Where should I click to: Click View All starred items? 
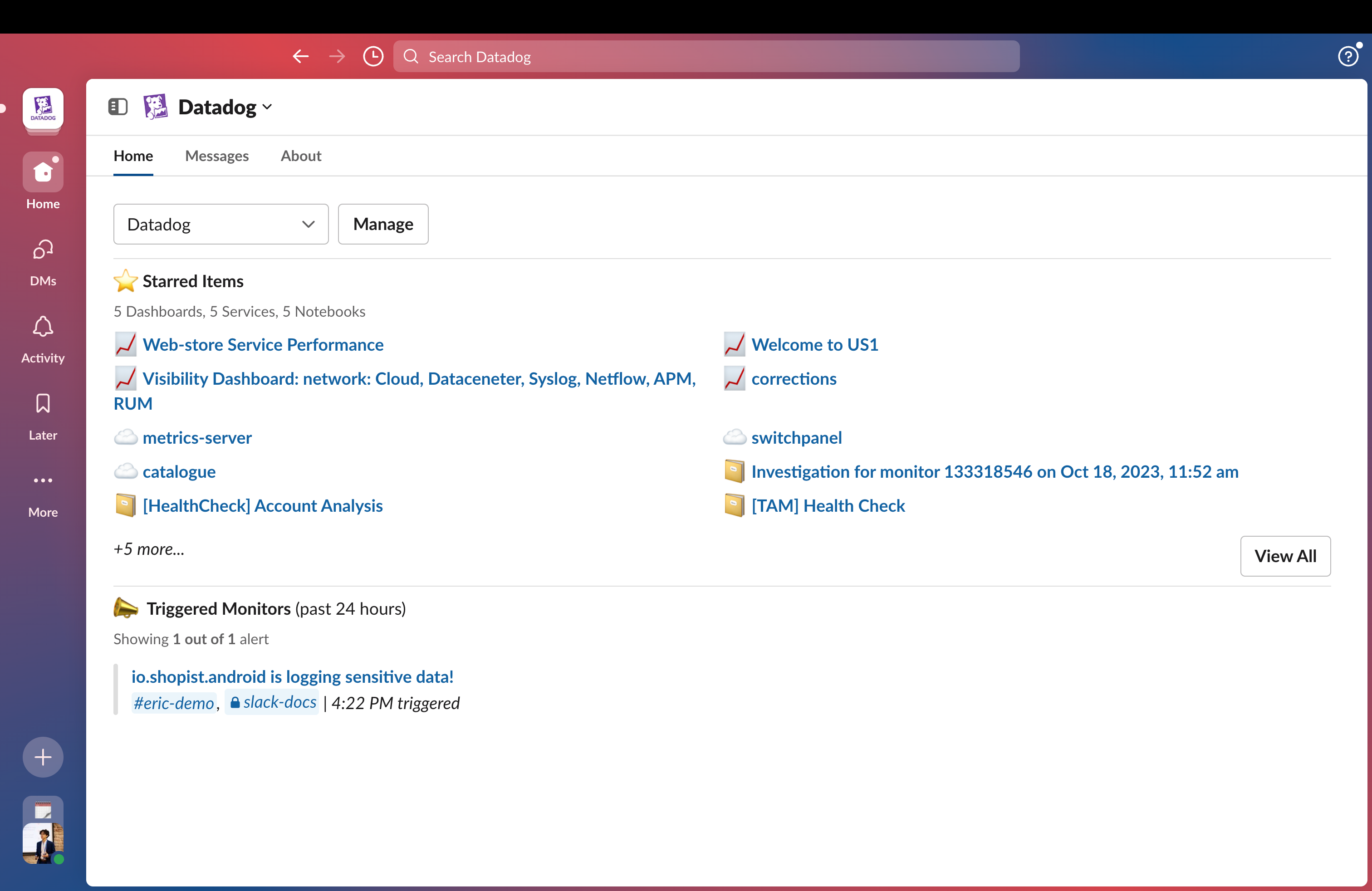(x=1285, y=556)
